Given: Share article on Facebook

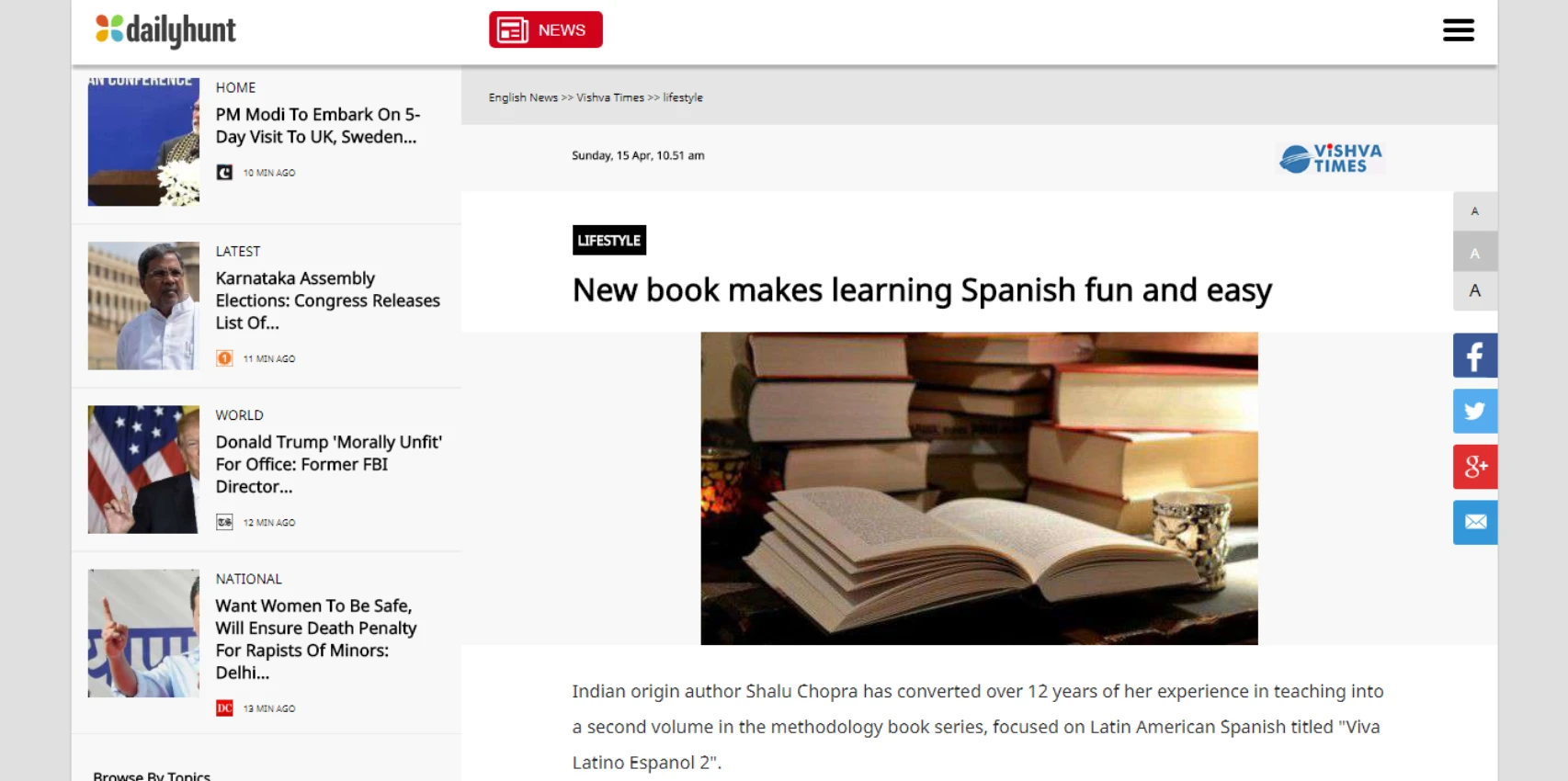Looking at the screenshot, I should tap(1474, 356).
